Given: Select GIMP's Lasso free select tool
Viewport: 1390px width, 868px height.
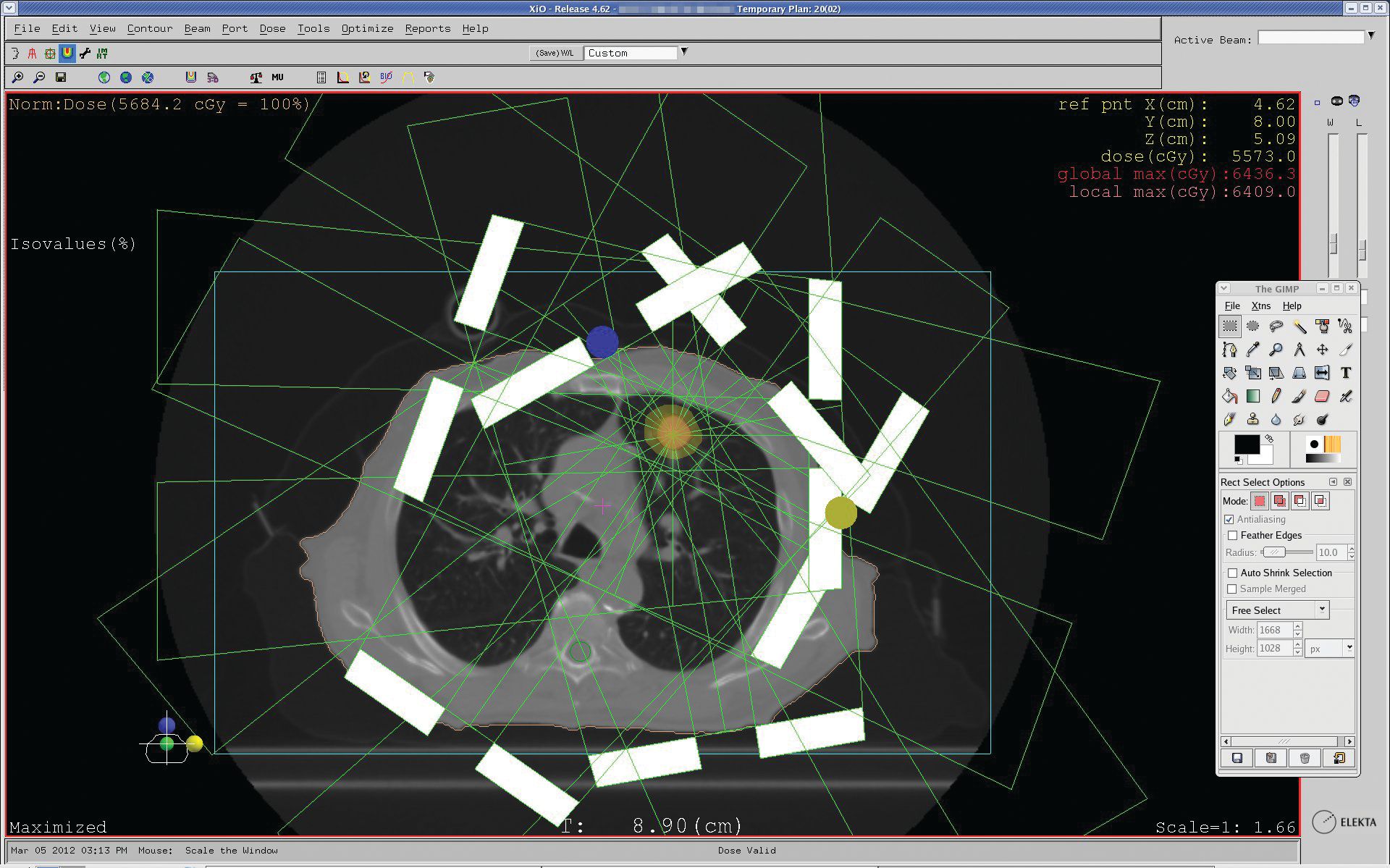Looking at the screenshot, I should point(1276,326).
